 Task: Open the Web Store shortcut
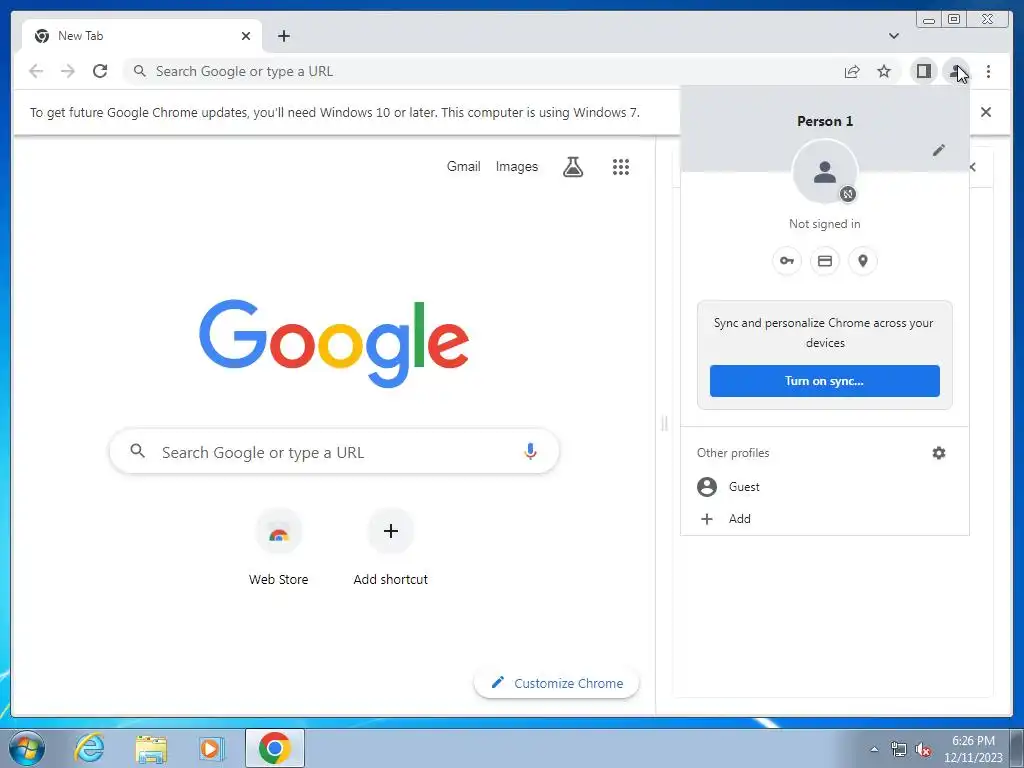(x=279, y=549)
